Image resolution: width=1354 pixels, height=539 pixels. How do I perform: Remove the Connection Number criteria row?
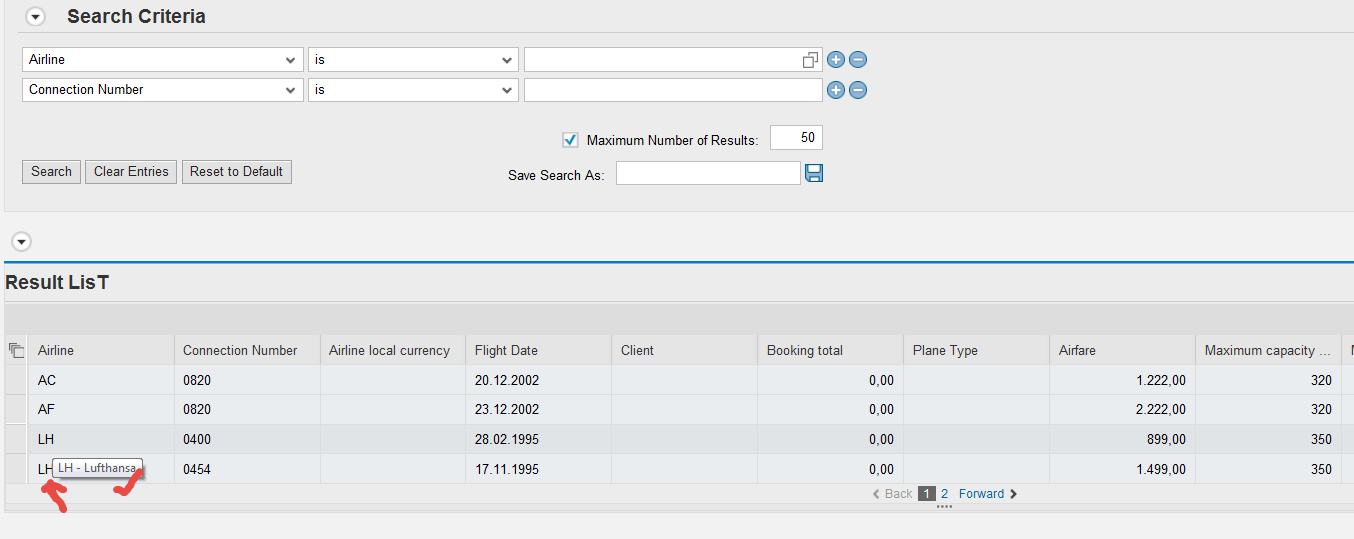click(858, 90)
